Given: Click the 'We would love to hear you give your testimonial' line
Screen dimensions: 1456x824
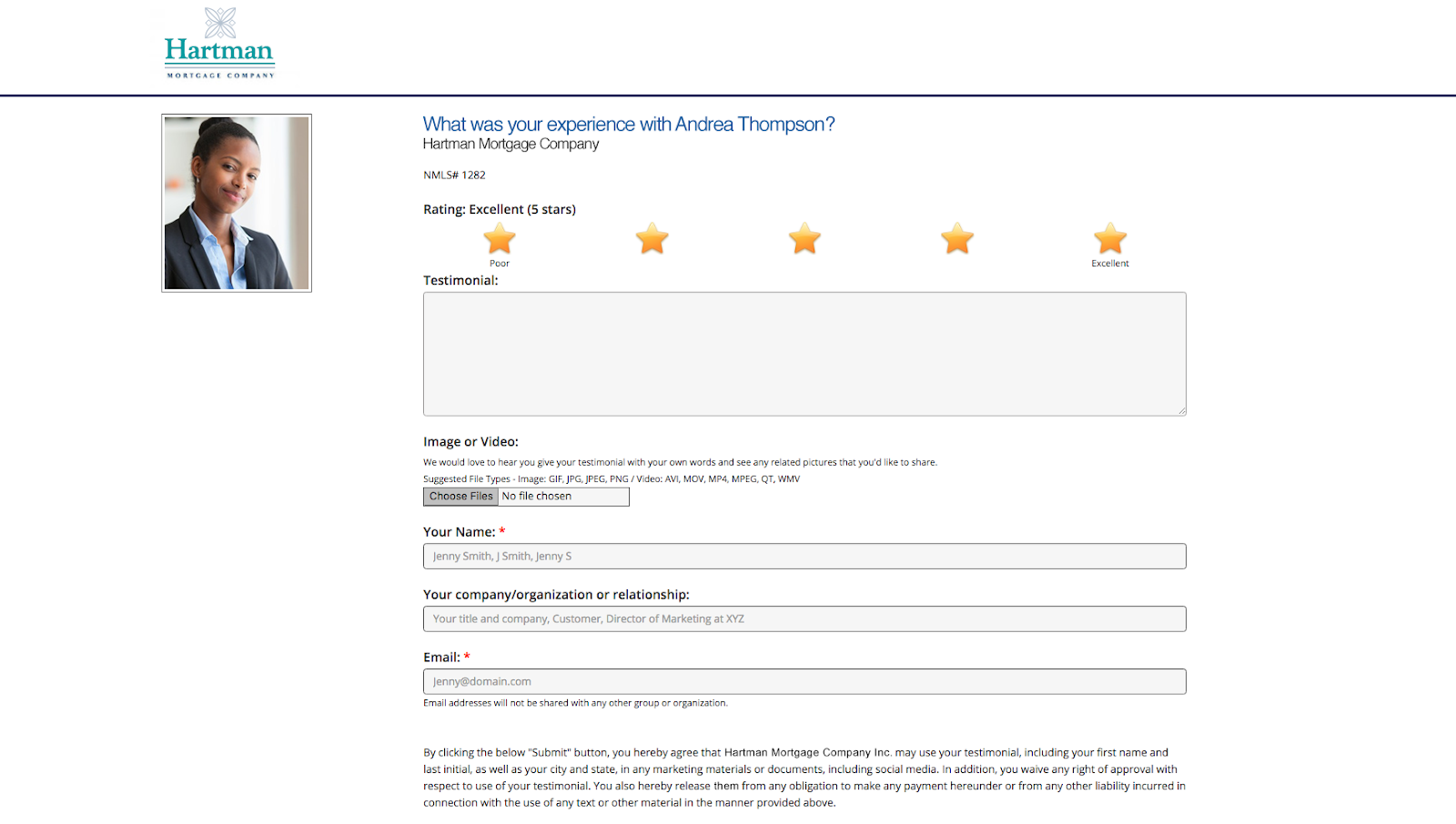Looking at the screenshot, I should tap(680, 463).
